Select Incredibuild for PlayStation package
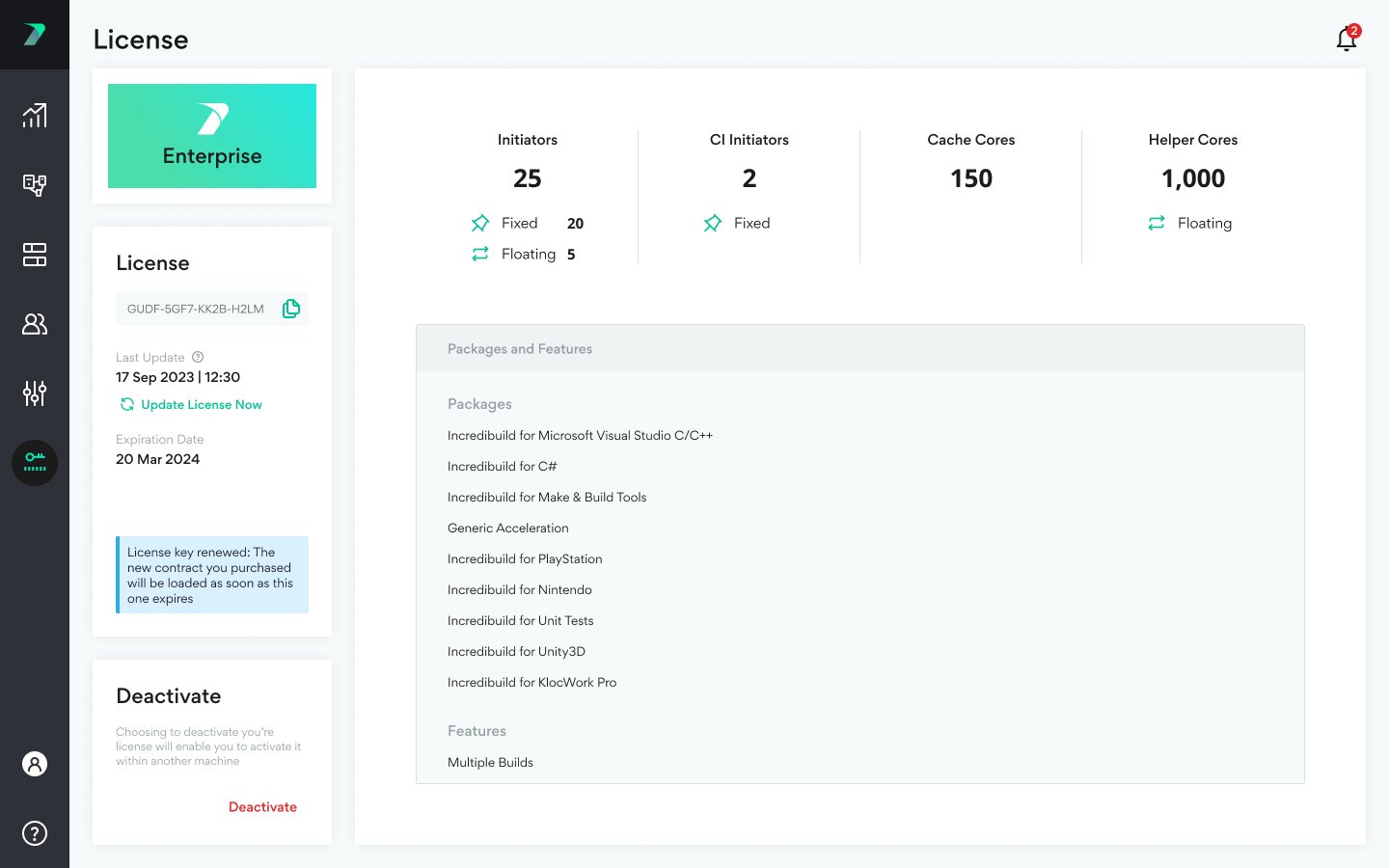This screenshot has height=868, width=1389. point(525,559)
